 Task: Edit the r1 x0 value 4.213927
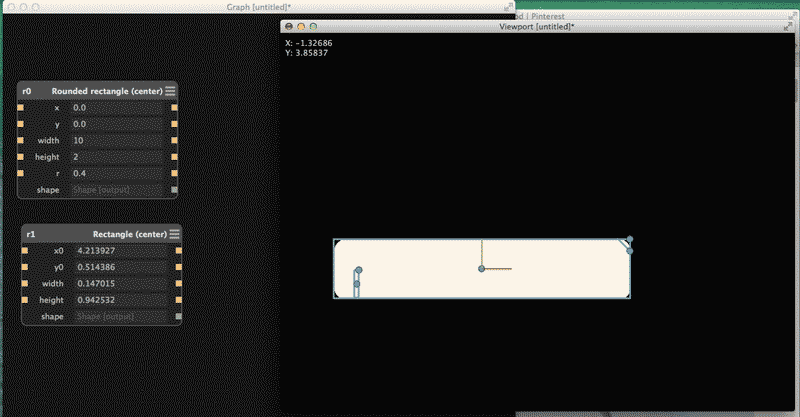(x=121, y=251)
